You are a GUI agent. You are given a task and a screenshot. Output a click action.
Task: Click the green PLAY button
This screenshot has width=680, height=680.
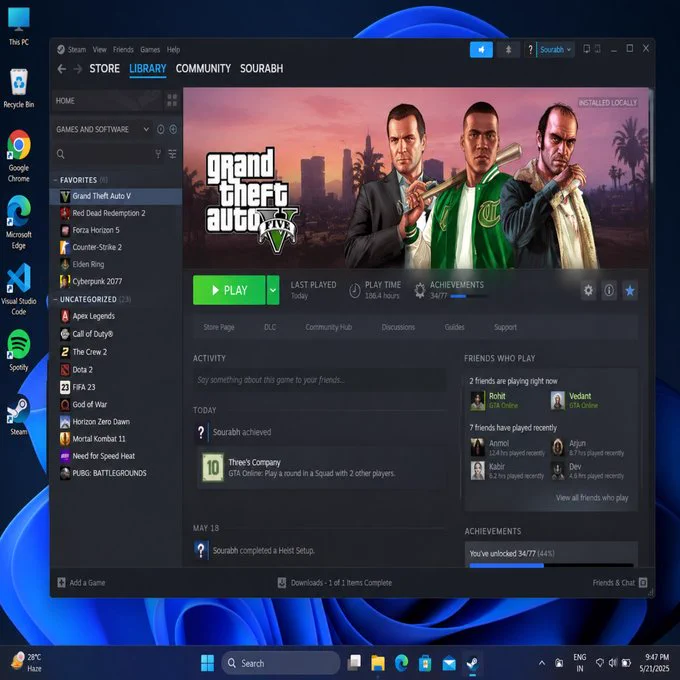pos(229,290)
